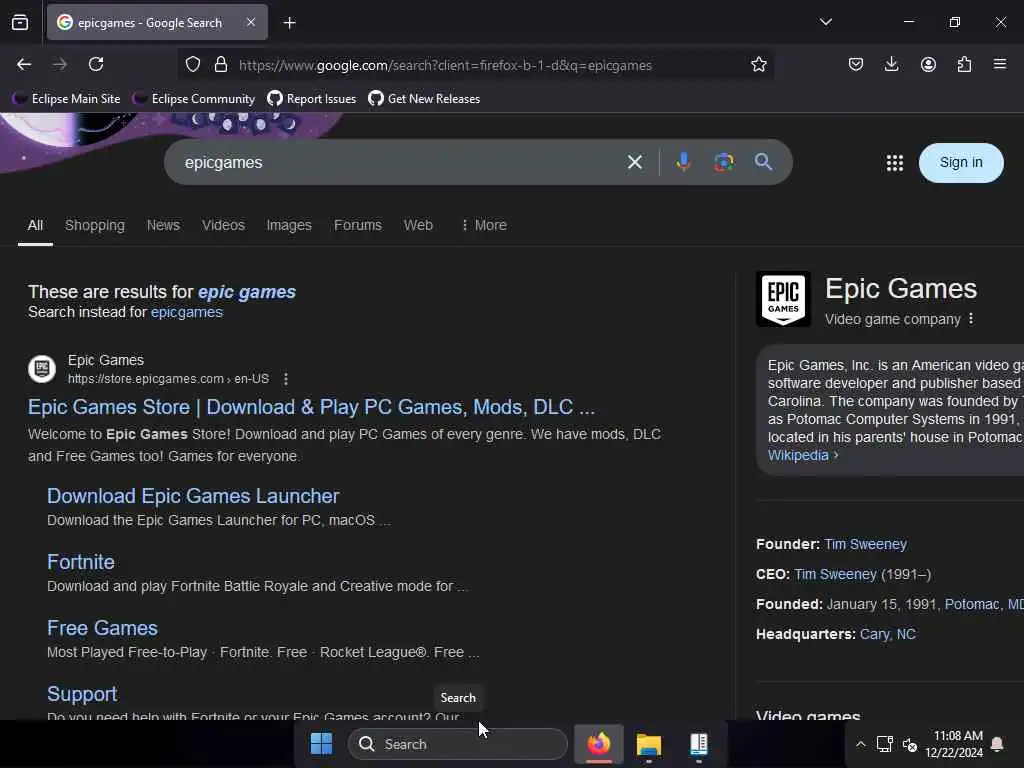The width and height of the screenshot is (1024, 768).
Task: Start Google voice search microphone
Action: pos(683,162)
